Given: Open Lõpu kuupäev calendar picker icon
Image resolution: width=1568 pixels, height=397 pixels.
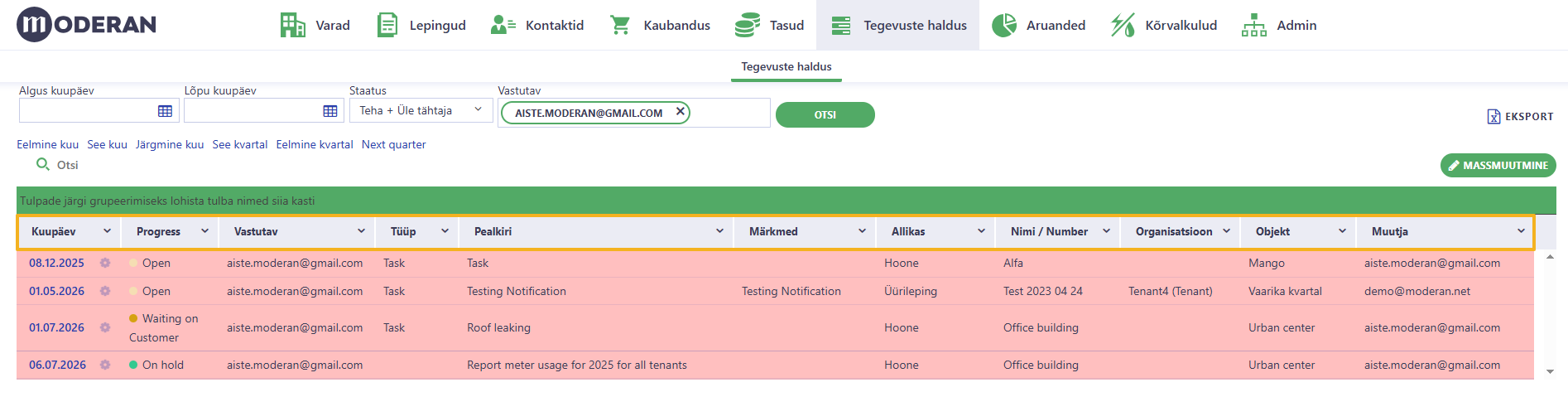Looking at the screenshot, I should coord(330,111).
